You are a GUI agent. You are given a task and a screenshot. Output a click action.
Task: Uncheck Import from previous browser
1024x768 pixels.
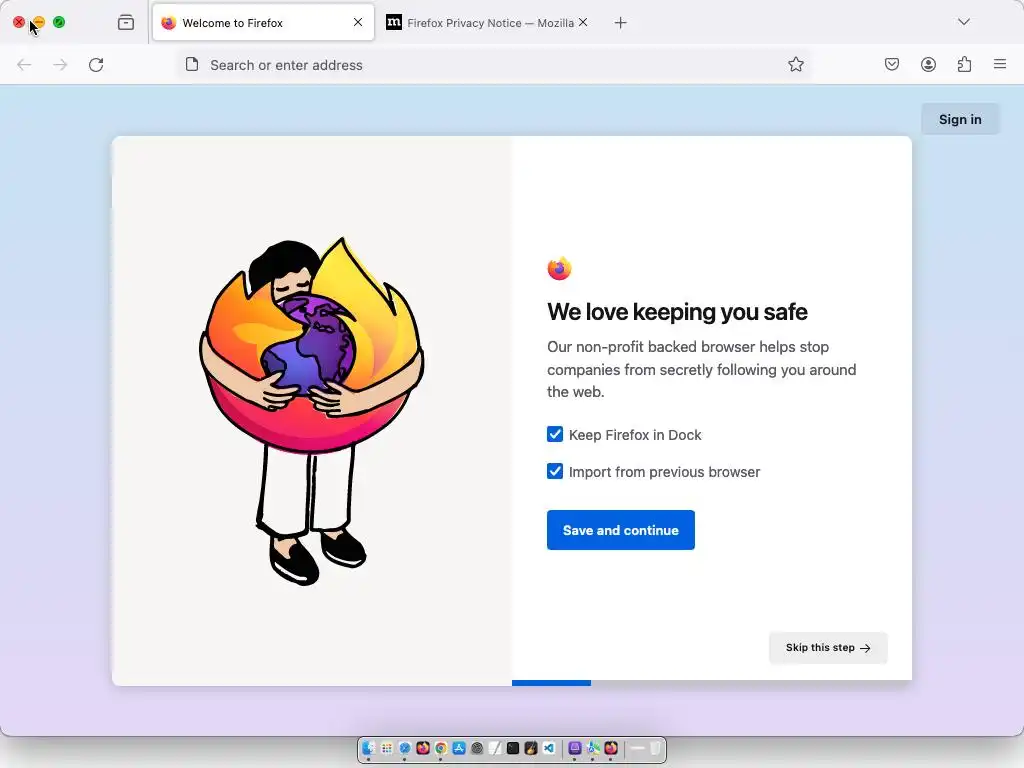point(555,471)
